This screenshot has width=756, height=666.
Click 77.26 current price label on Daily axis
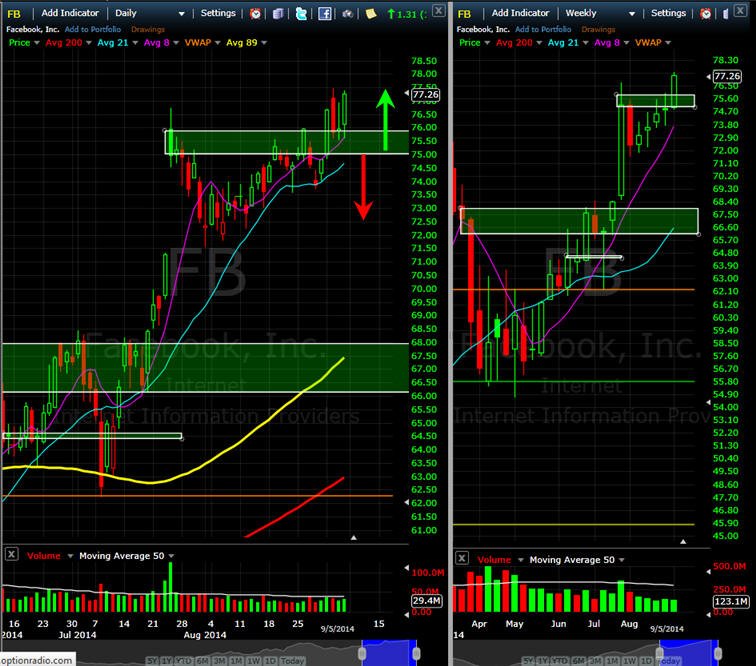click(x=425, y=95)
